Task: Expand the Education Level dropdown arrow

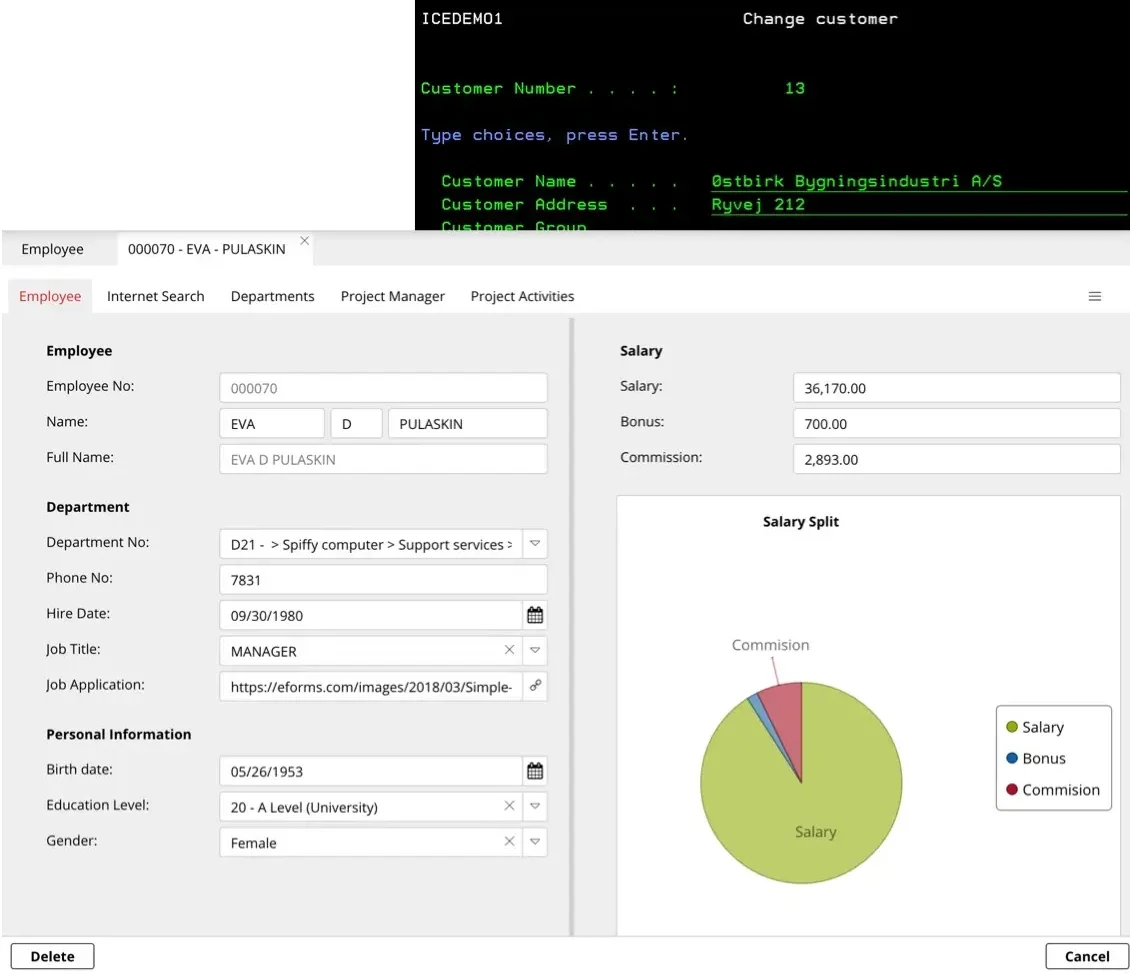Action: (x=535, y=806)
